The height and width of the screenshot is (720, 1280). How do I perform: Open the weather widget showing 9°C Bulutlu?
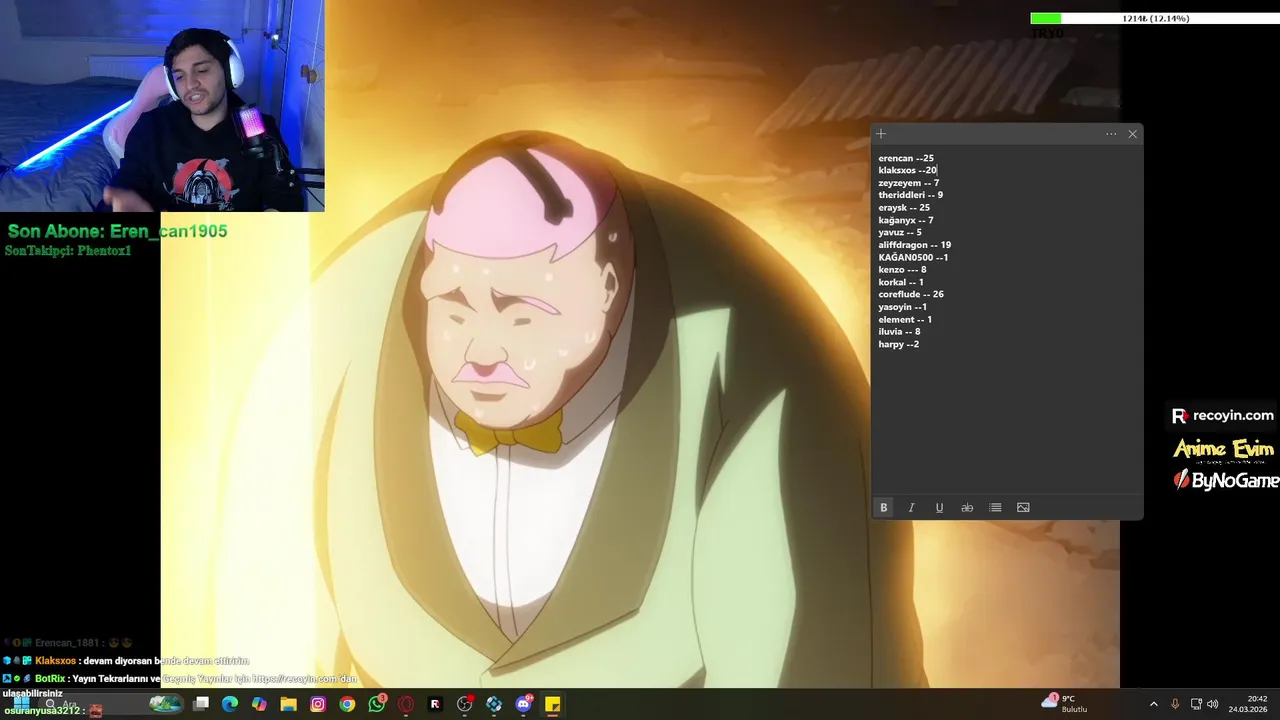(x=1065, y=704)
